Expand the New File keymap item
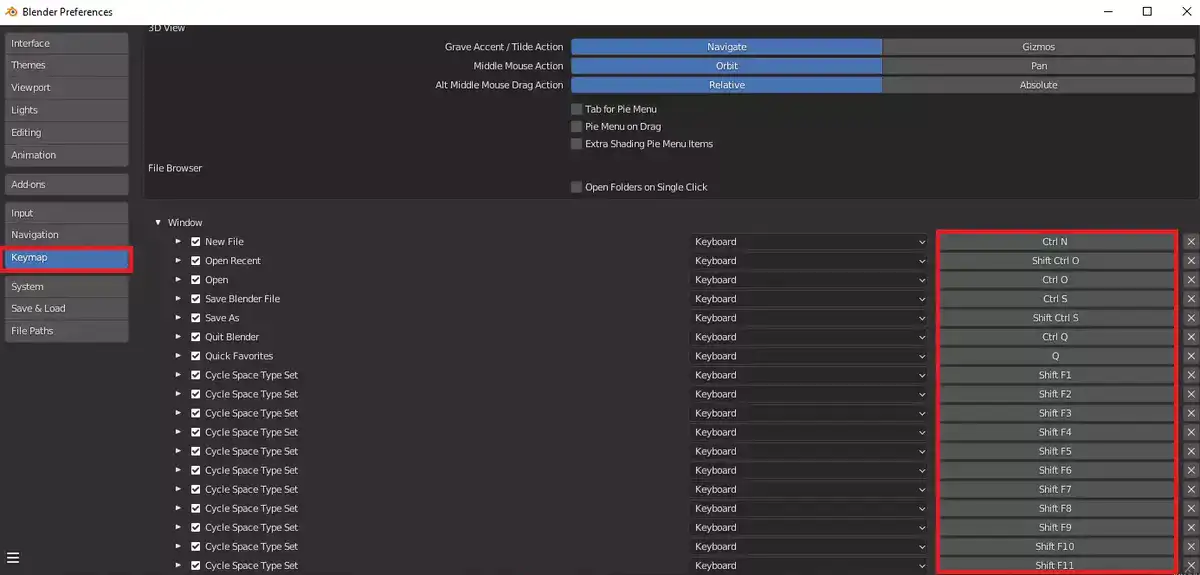 tap(178, 242)
